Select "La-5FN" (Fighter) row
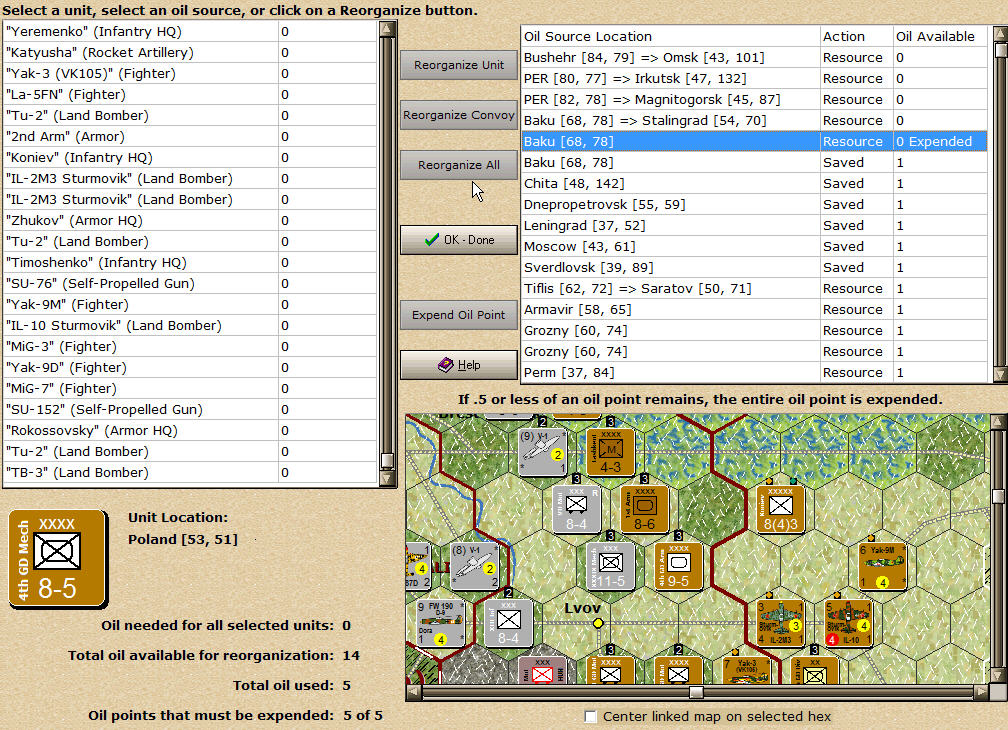1008x730 pixels. 190,94
